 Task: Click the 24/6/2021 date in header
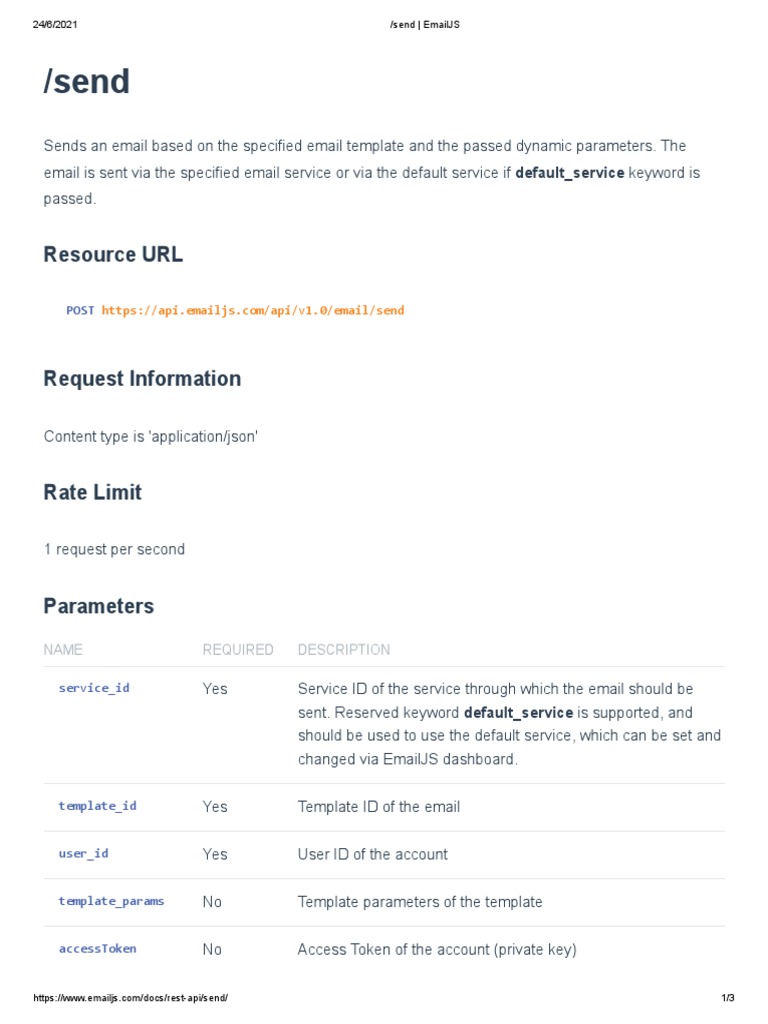tap(55, 24)
